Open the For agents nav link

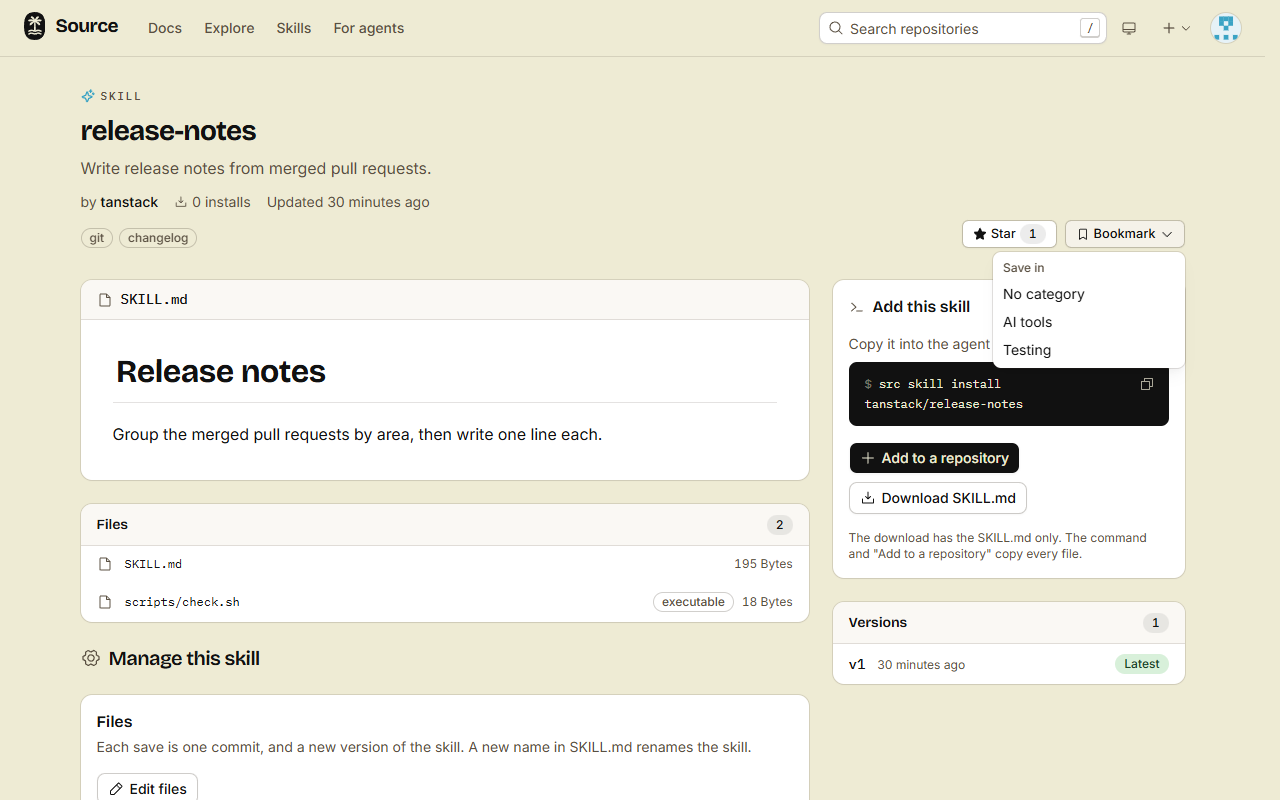pyautogui.click(x=369, y=28)
